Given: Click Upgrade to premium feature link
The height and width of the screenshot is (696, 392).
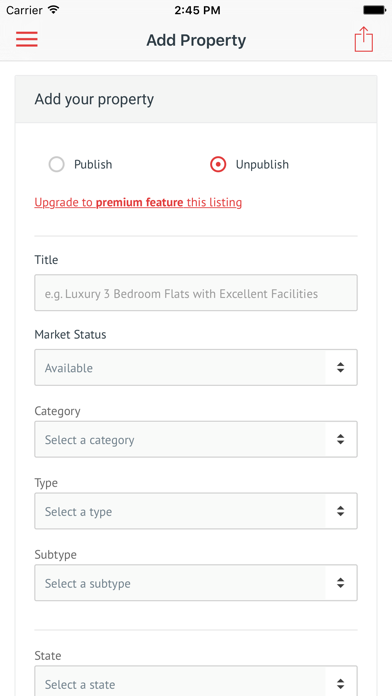Looking at the screenshot, I should click(x=138, y=203).
